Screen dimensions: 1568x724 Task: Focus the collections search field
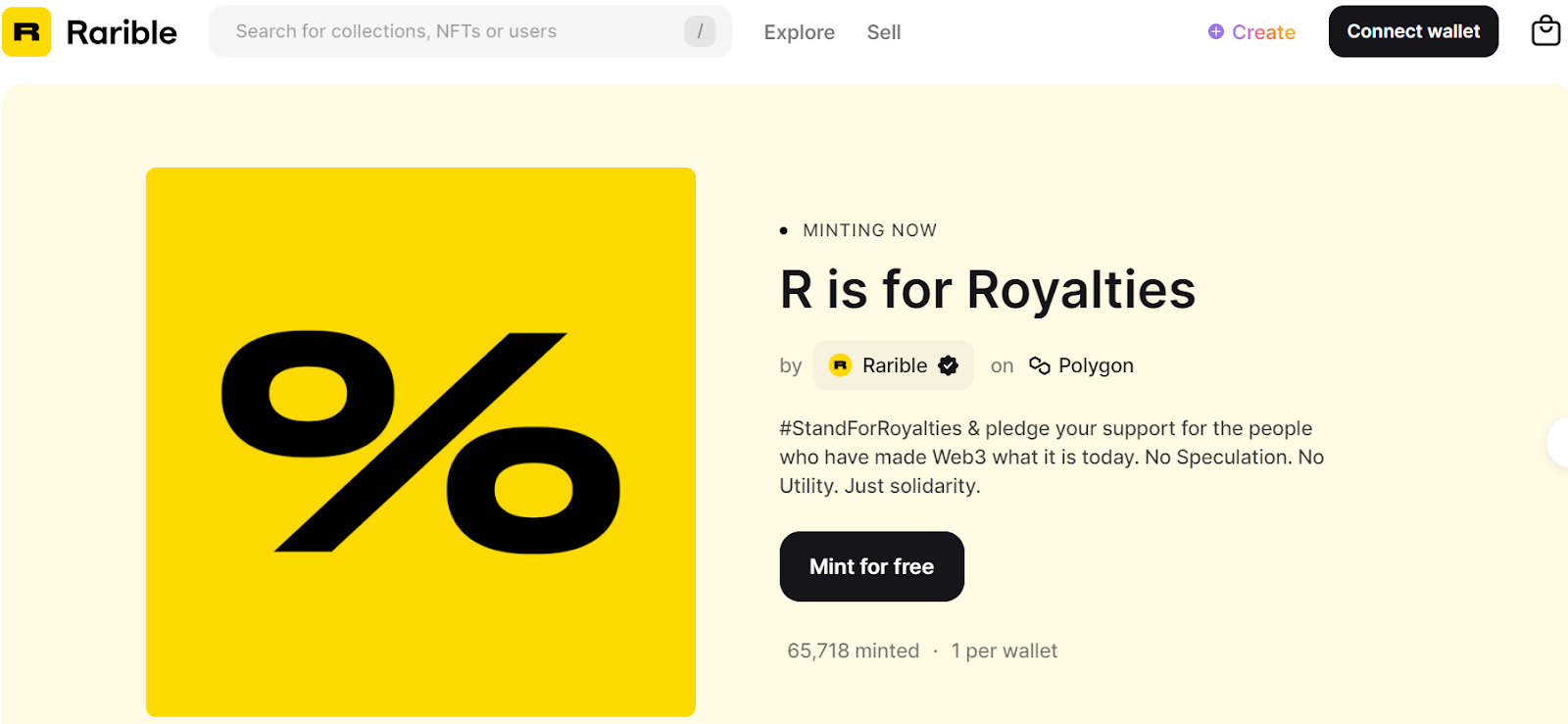point(451,31)
